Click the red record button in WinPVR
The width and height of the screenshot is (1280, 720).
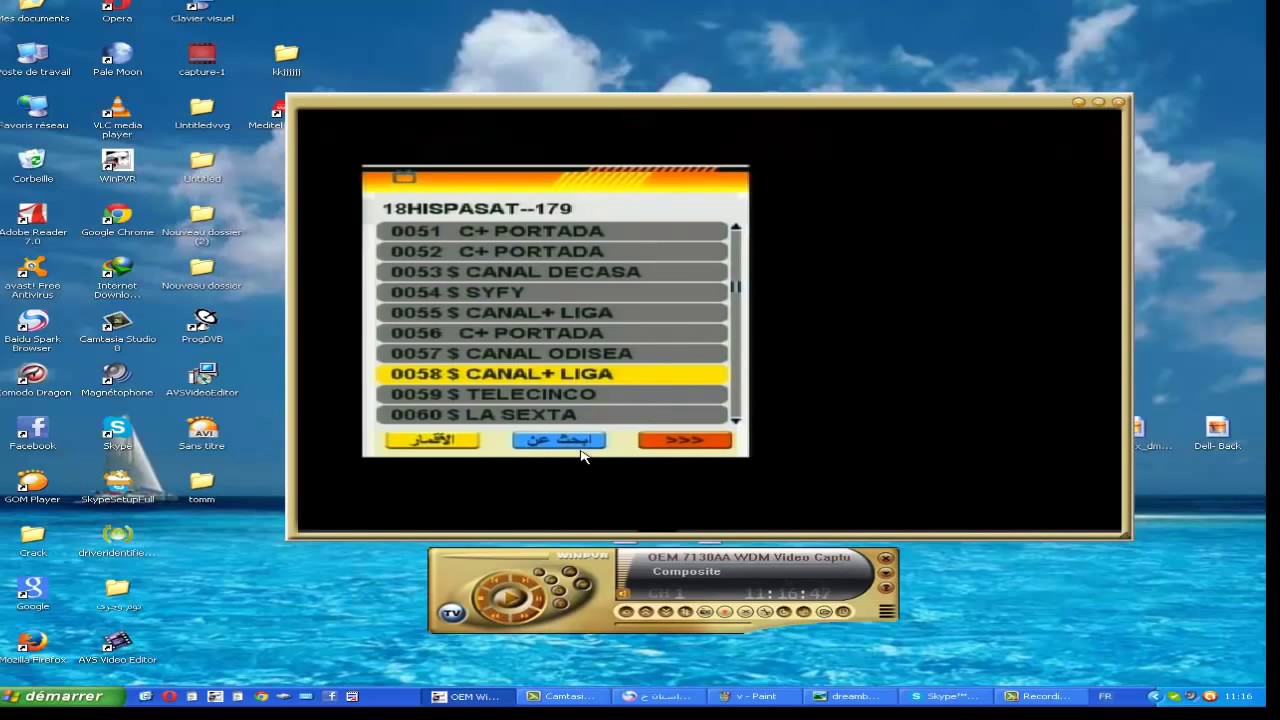tap(725, 612)
